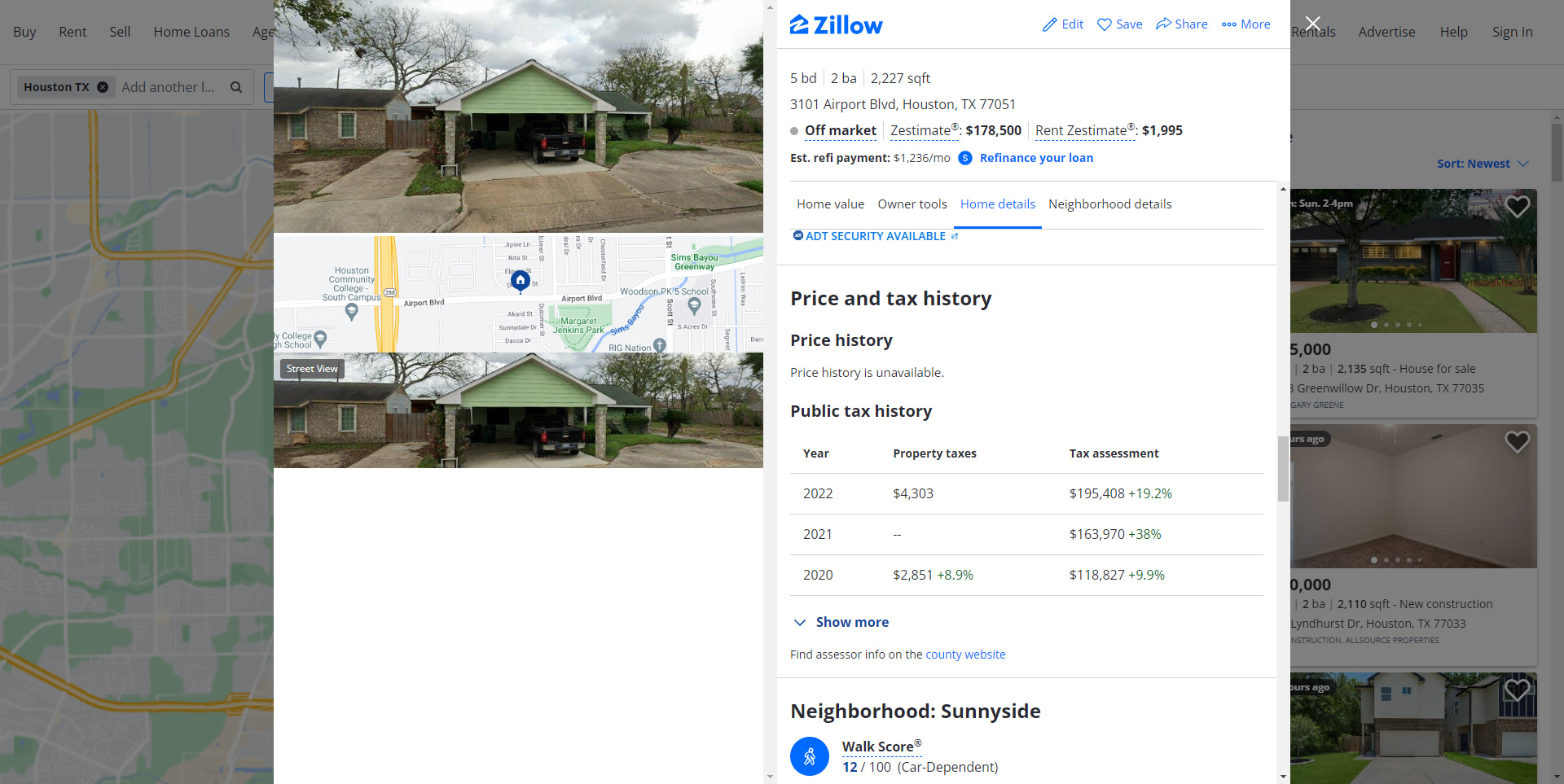Click the Rent Zestimate label link
The height and width of the screenshot is (784, 1564).
pyautogui.click(x=1086, y=130)
